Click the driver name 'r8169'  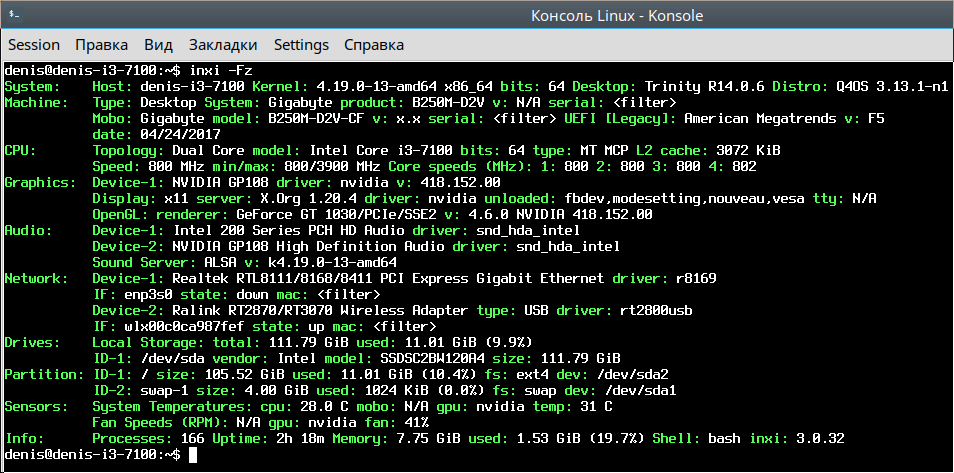click(x=696, y=278)
